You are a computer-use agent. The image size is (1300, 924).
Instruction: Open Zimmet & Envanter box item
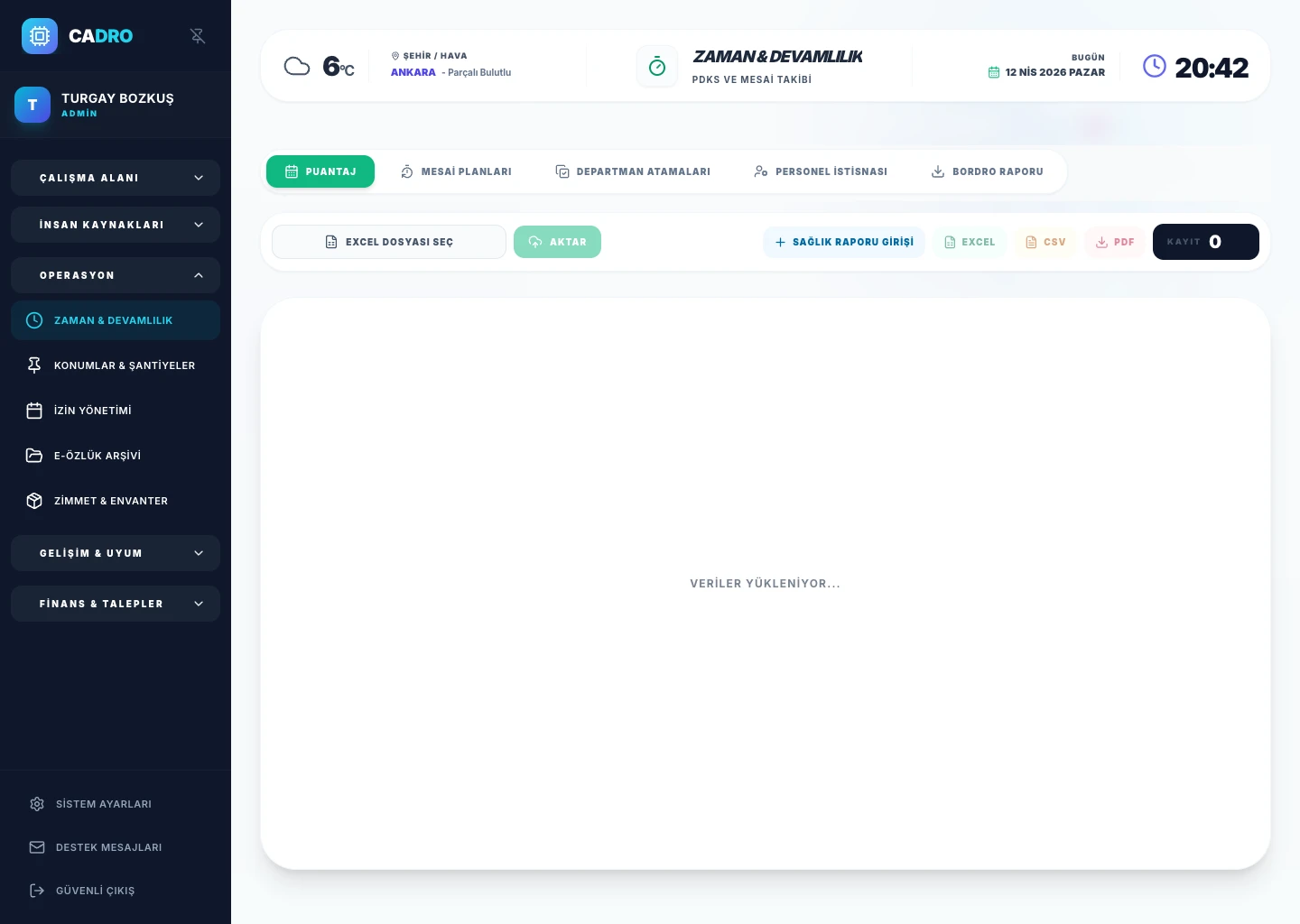pos(116,501)
